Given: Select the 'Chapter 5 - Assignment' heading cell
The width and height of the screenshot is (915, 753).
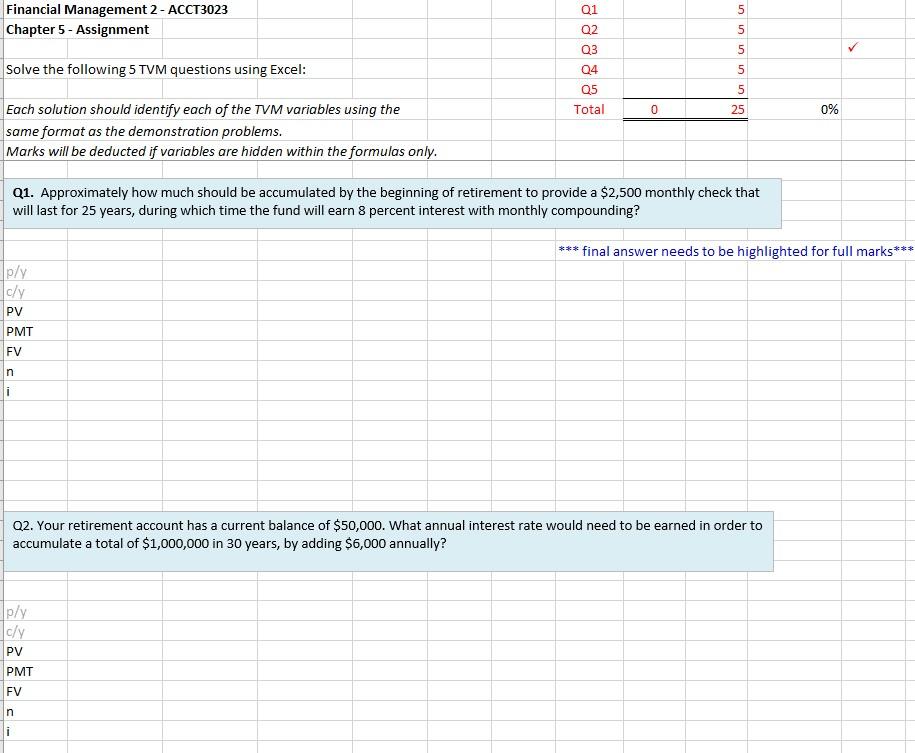Looking at the screenshot, I should pyautogui.click(x=78, y=29).
